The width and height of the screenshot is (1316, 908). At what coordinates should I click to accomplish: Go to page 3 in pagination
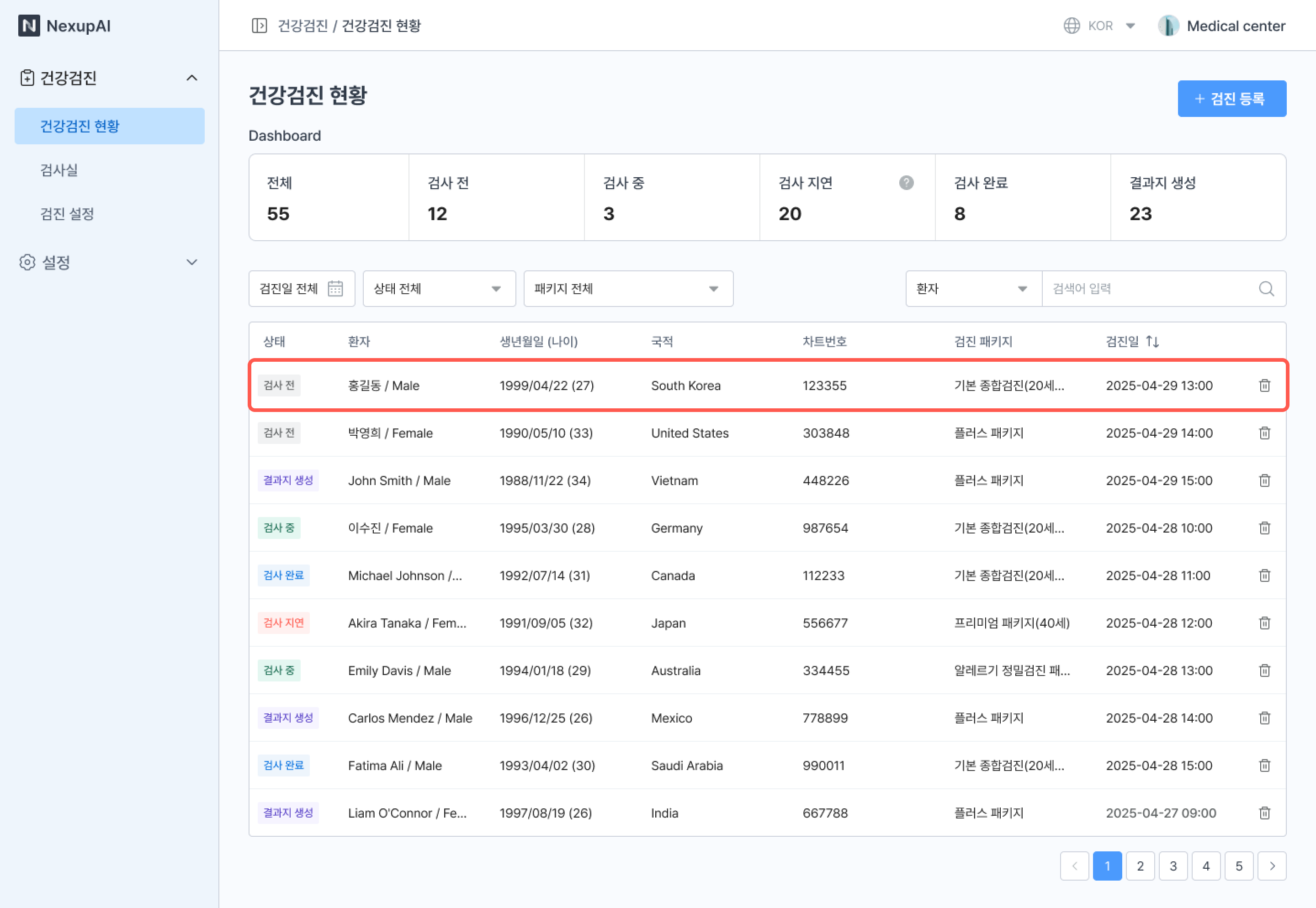click(x=1173, y=866)
